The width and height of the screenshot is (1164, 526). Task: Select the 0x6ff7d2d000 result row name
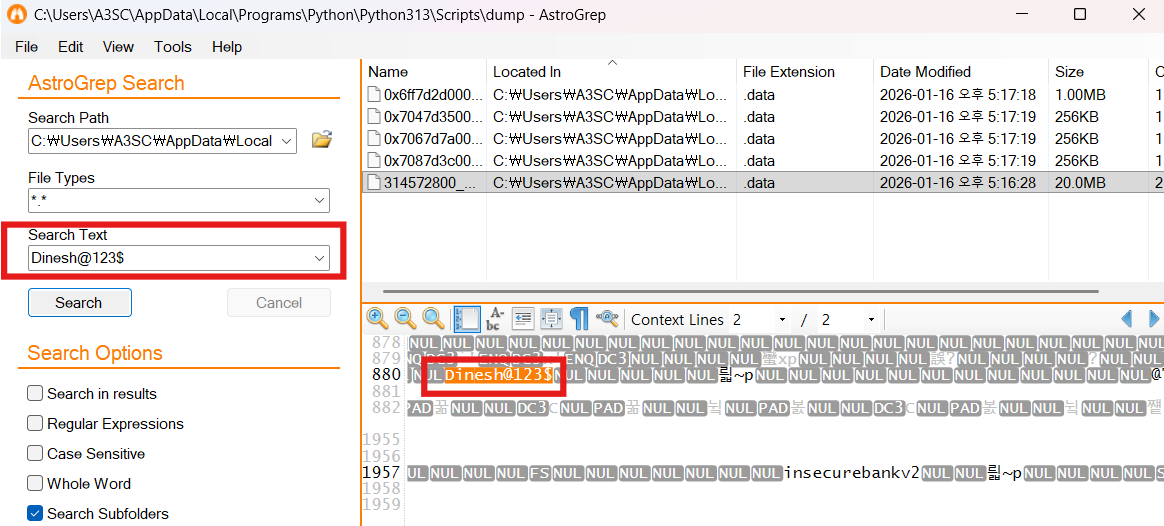point(434,95)
